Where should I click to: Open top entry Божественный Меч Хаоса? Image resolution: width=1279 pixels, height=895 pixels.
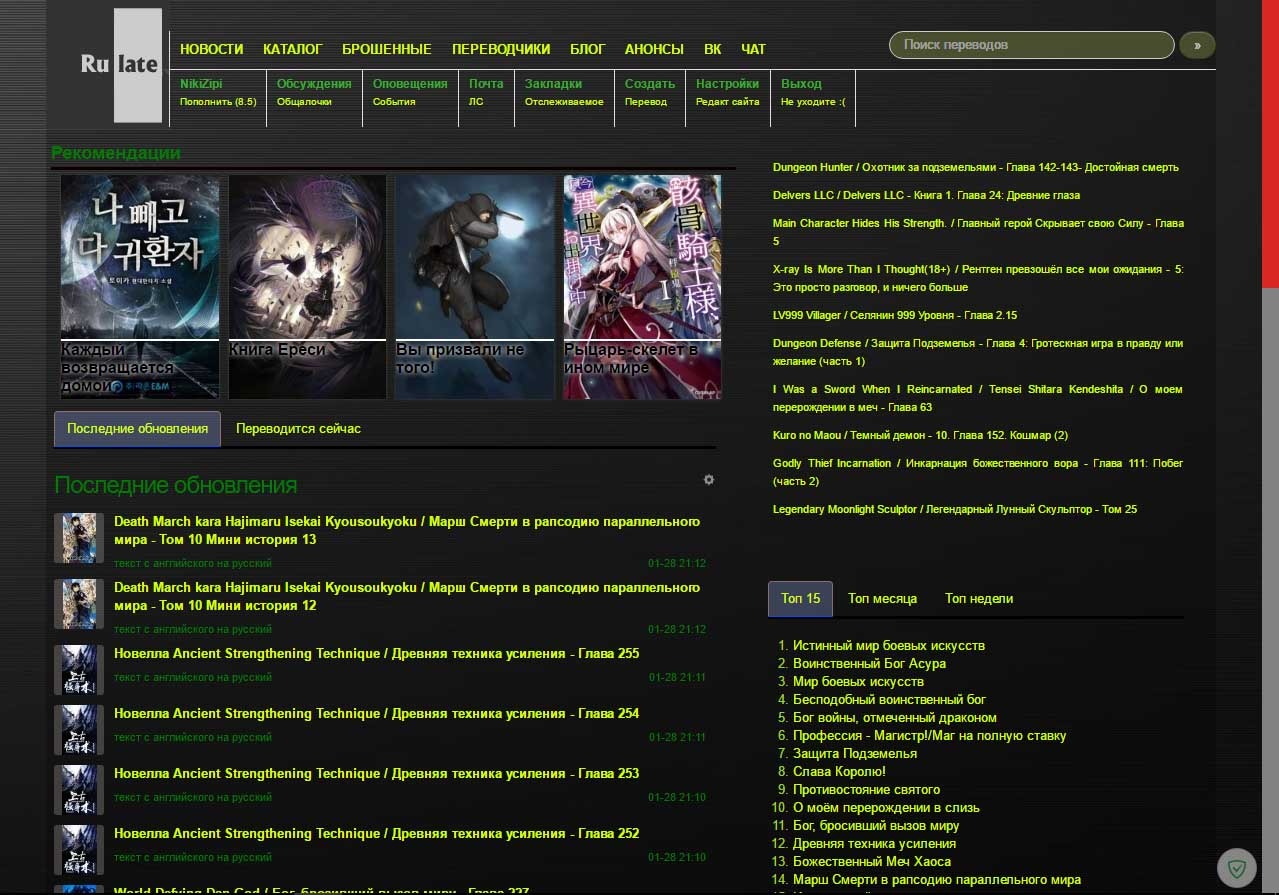click(x=872, y=861)
